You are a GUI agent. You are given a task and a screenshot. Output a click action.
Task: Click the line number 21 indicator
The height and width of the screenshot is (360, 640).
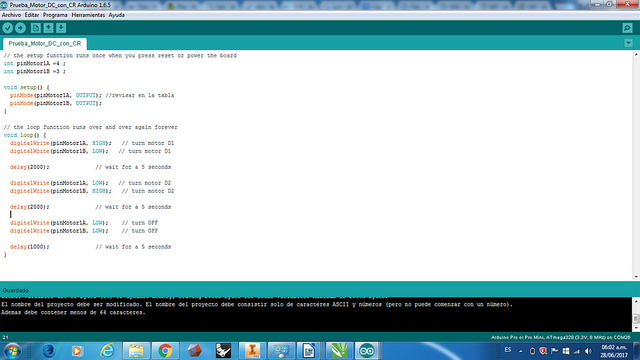pyautogui.click(x=5, y=338)
